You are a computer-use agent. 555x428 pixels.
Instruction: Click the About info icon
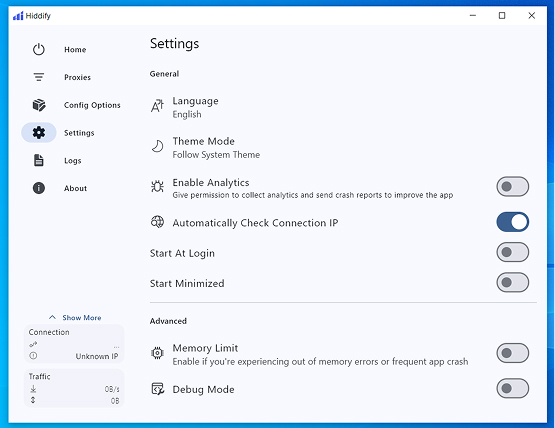point(39,188)
